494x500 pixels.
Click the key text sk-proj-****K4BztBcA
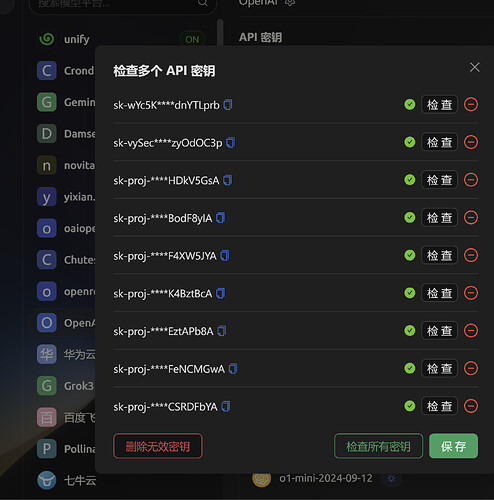(163, 293)
